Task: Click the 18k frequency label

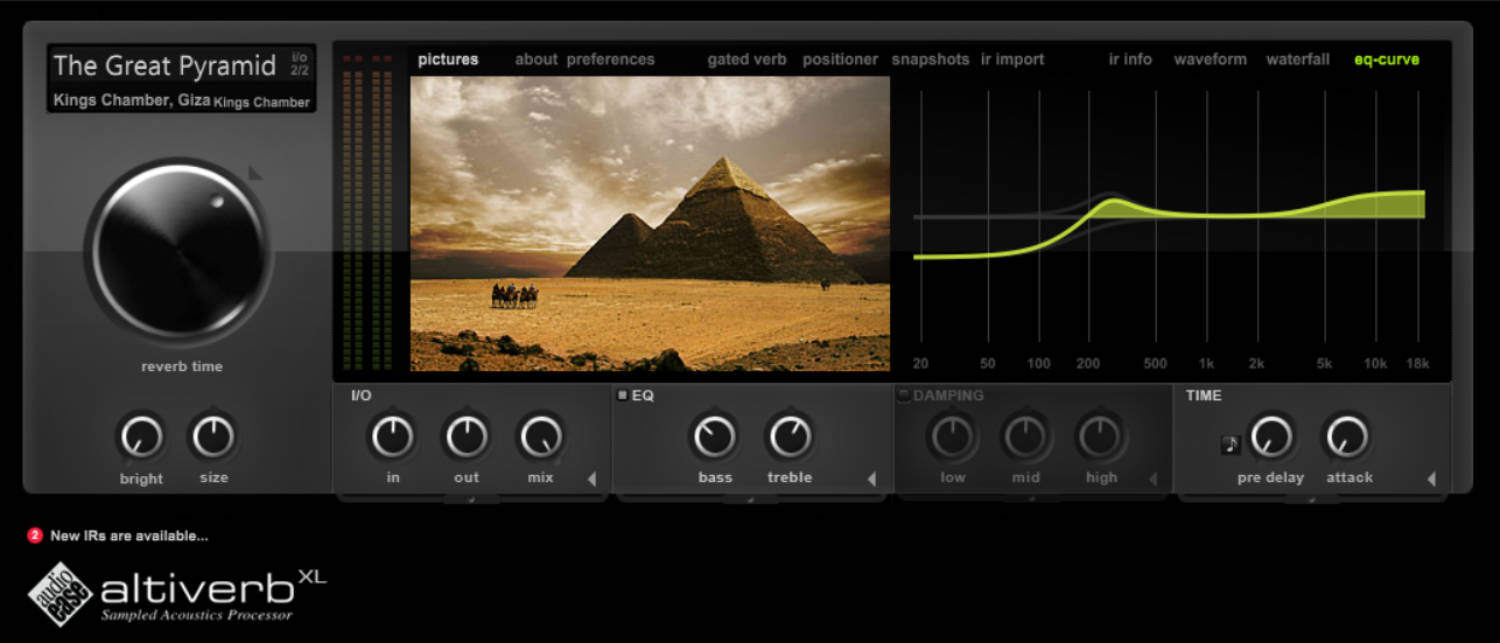Action: (x=1418, y=364)
